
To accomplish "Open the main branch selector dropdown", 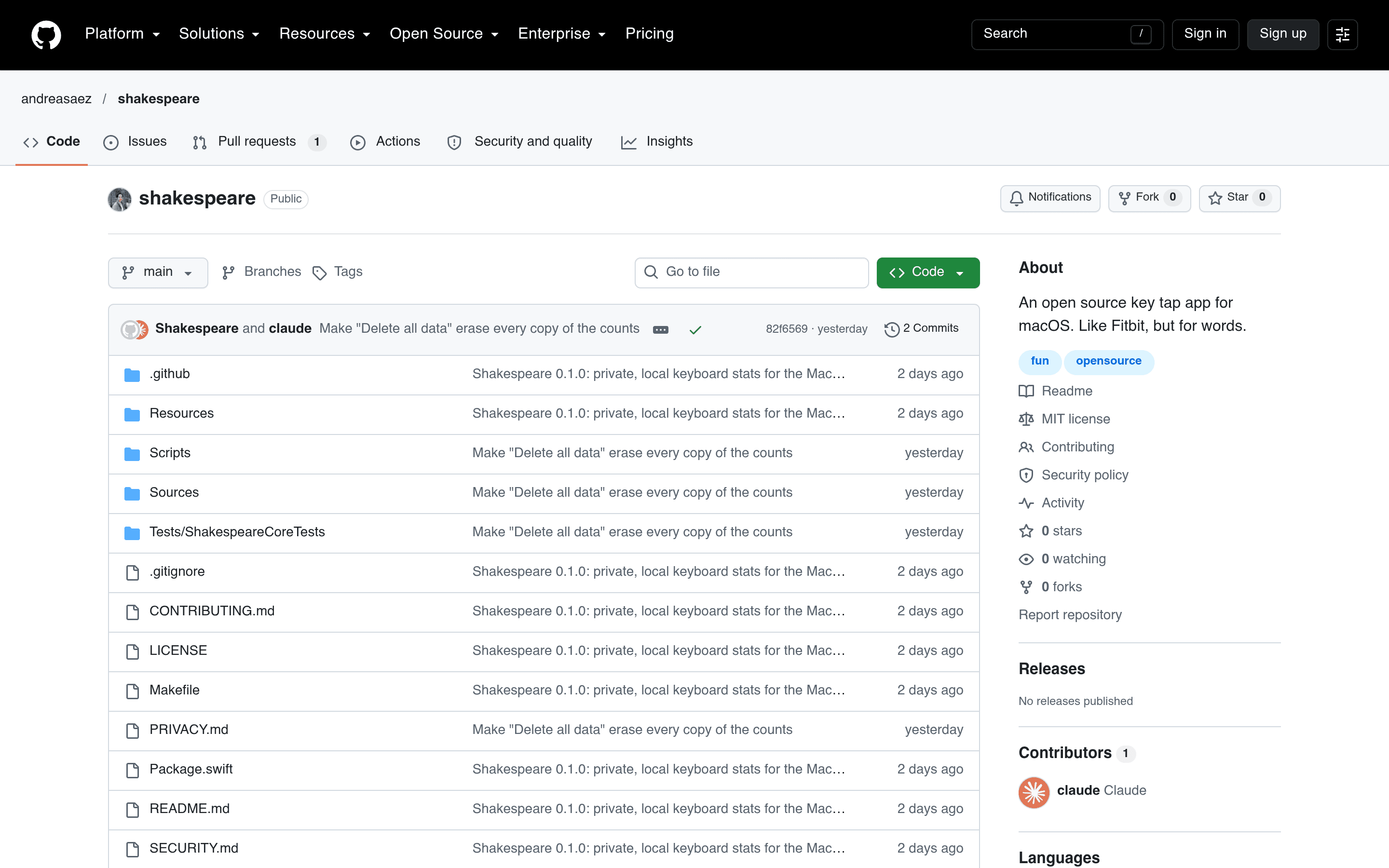I will click(x=158, y=272).
